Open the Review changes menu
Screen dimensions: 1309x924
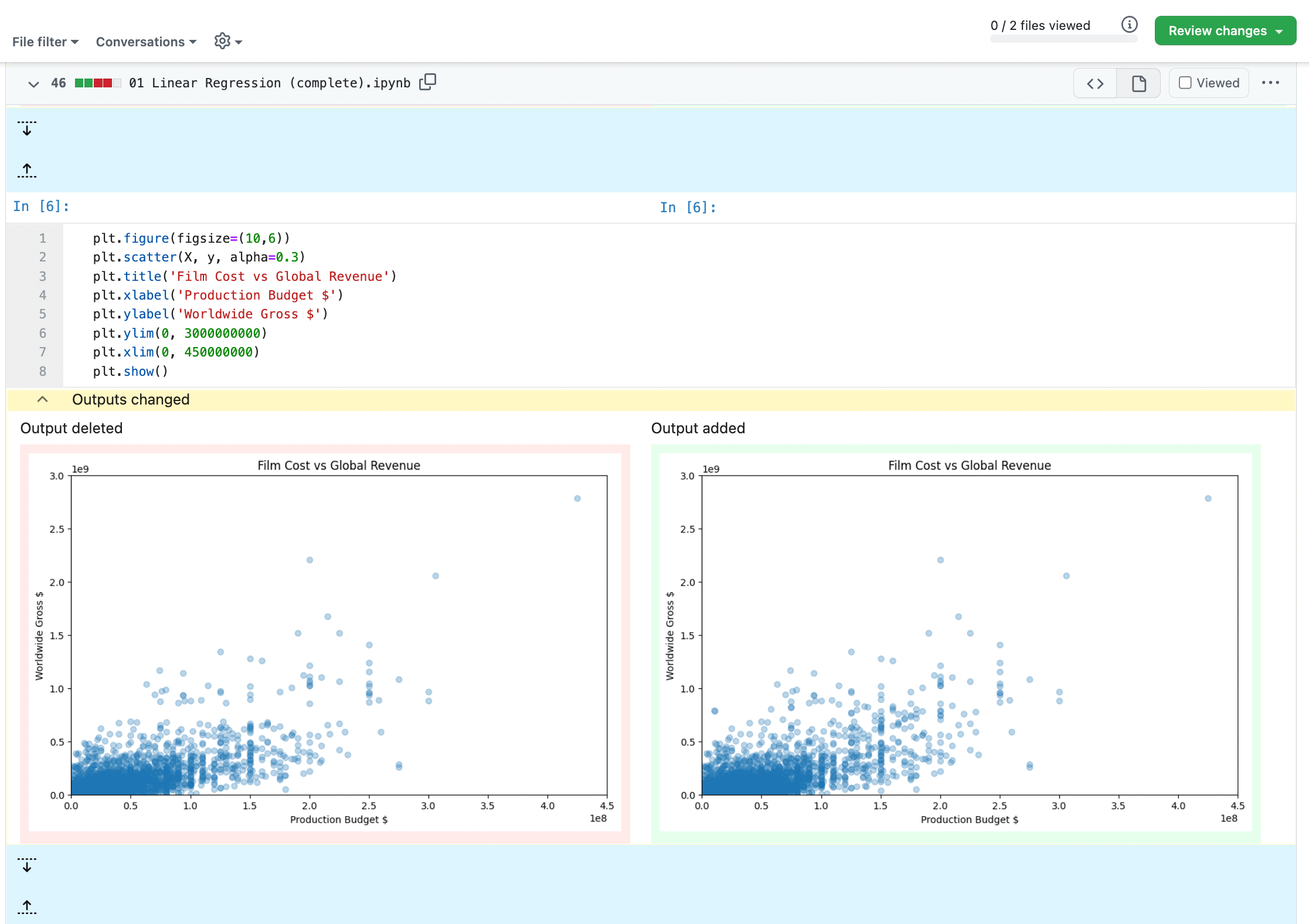click(x=1225, y=30)
